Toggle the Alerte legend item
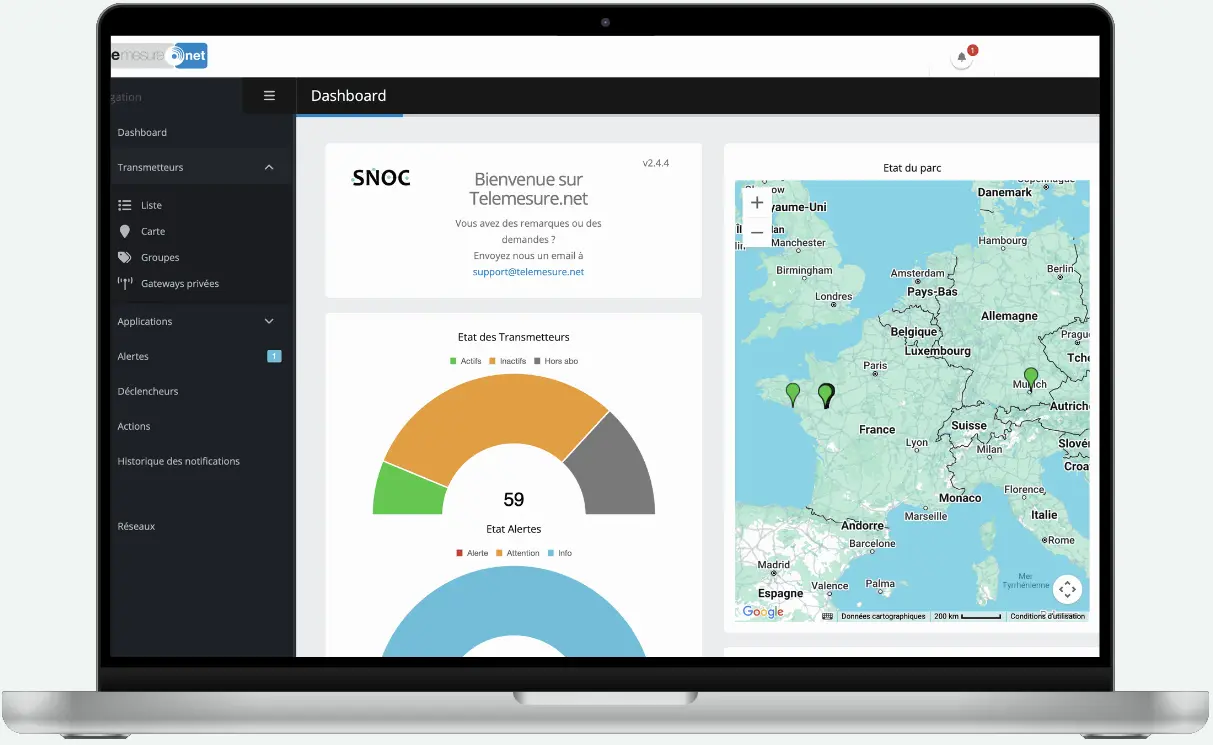The width and height of the screenshot is (1213, 745). click(x=472, y=553)
